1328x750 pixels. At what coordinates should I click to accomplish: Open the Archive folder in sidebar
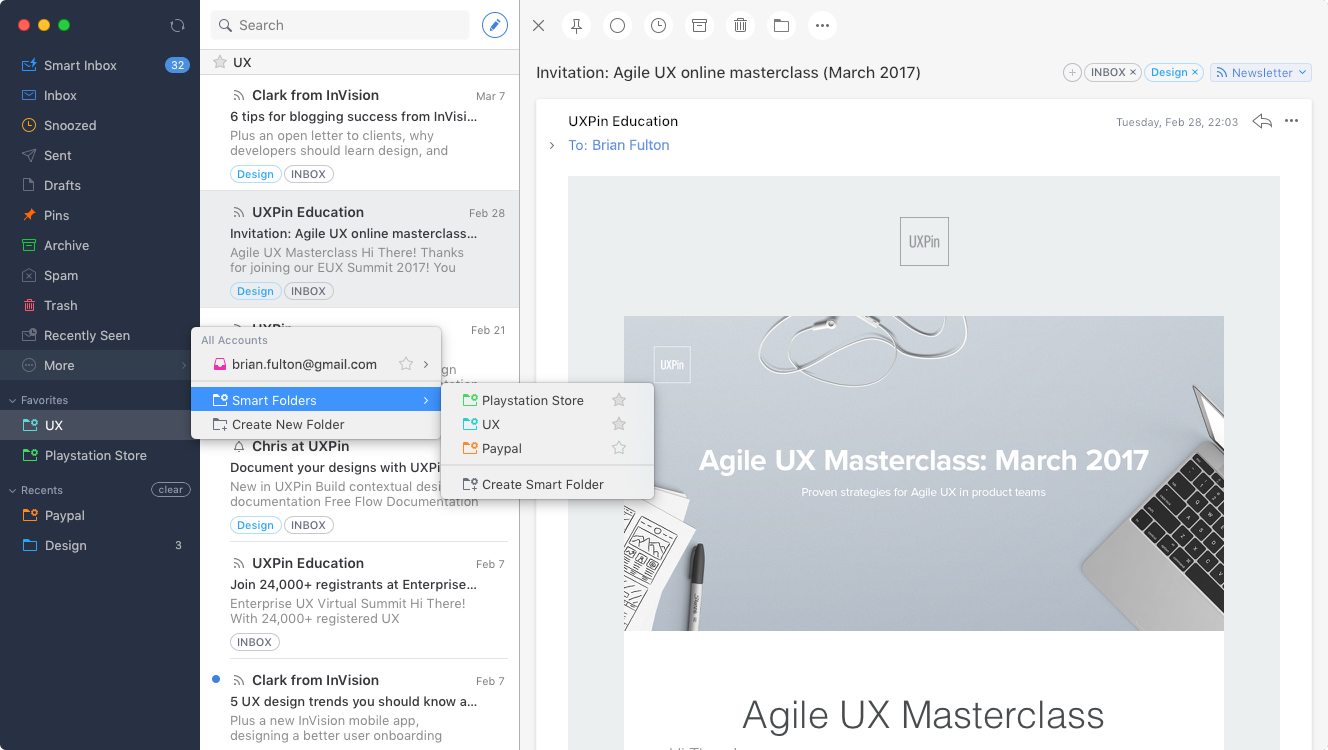[100, 245]
